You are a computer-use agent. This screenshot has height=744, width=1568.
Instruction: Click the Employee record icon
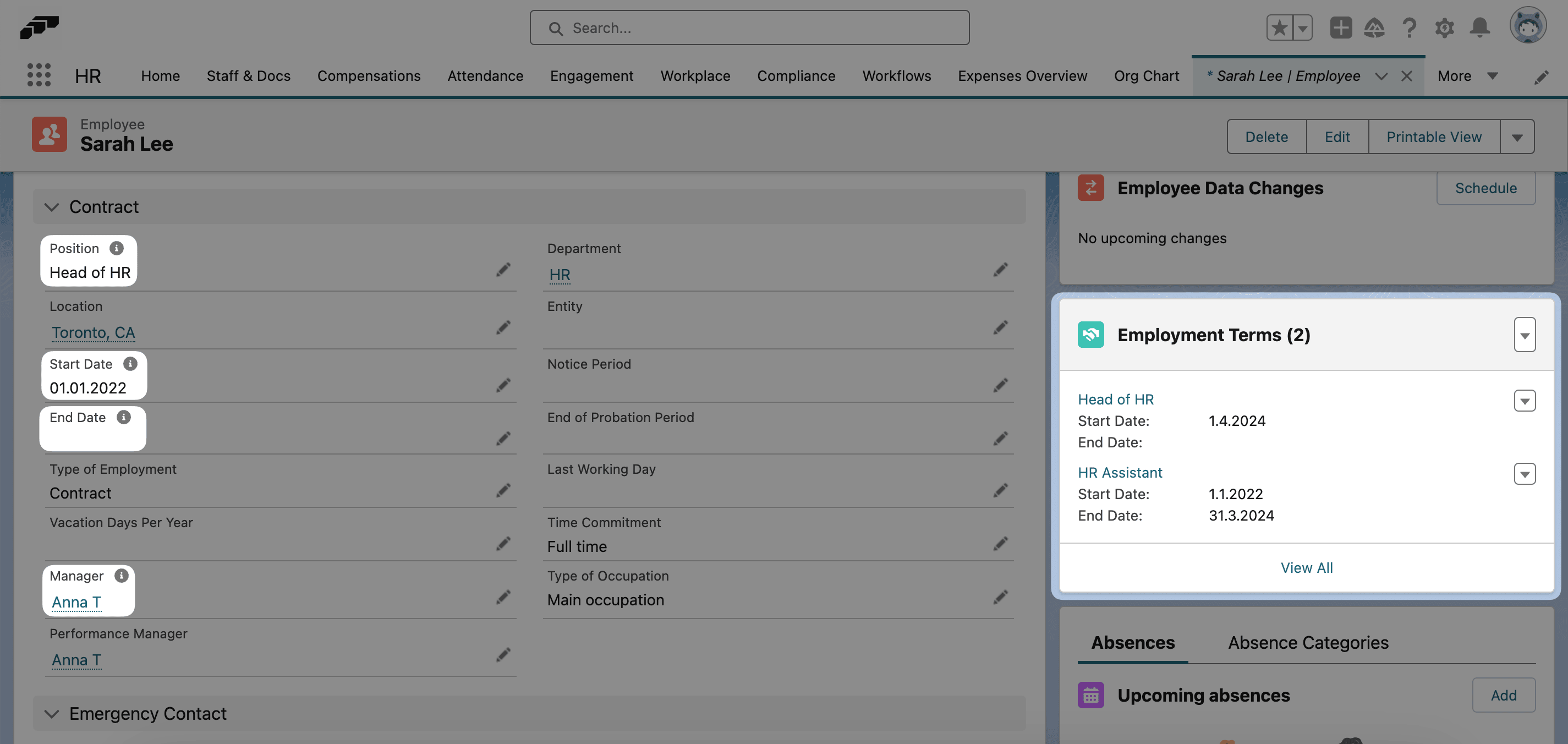click(x=50, y=134)
